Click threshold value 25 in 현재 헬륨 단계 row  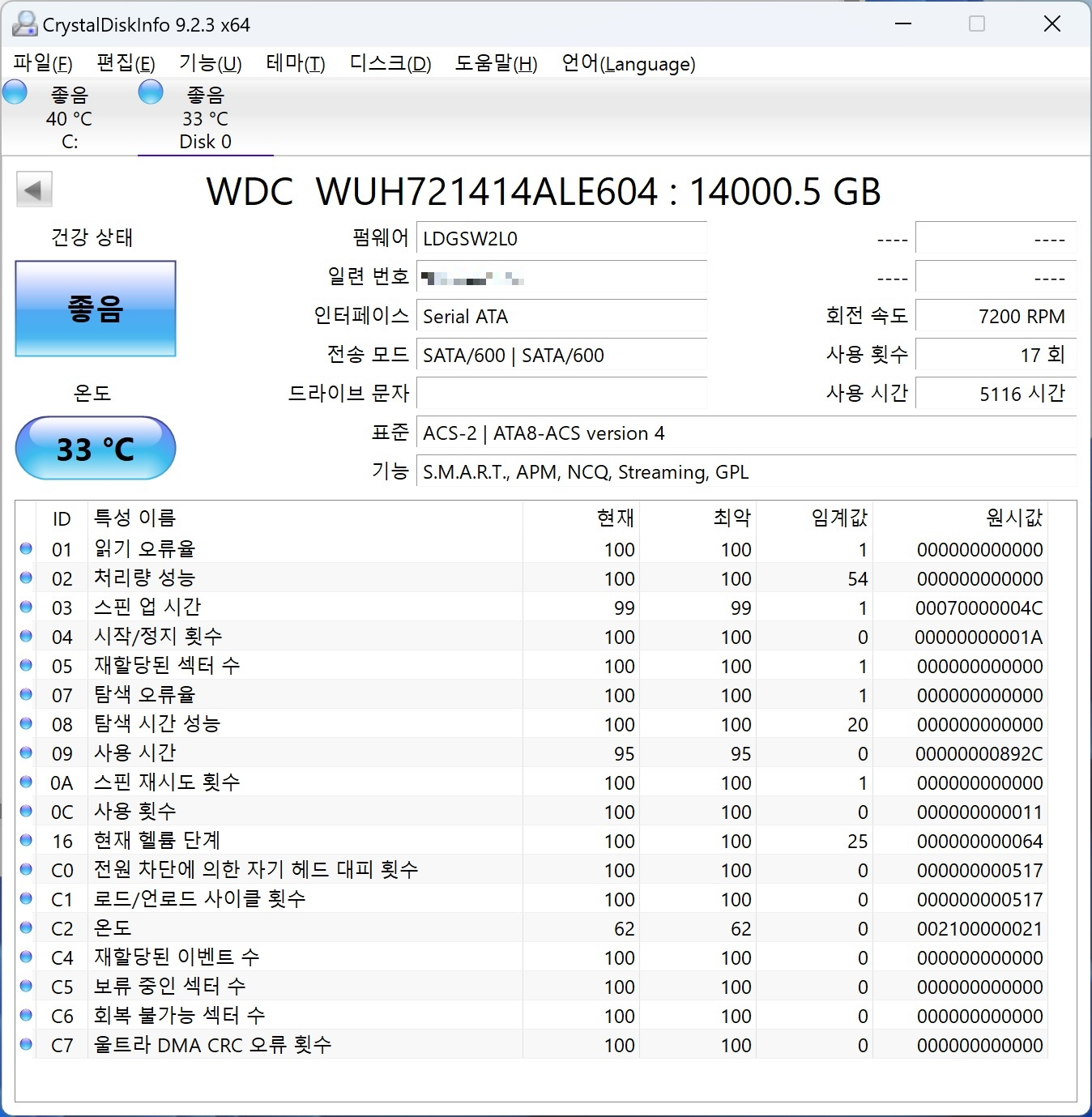pos(858,842)
